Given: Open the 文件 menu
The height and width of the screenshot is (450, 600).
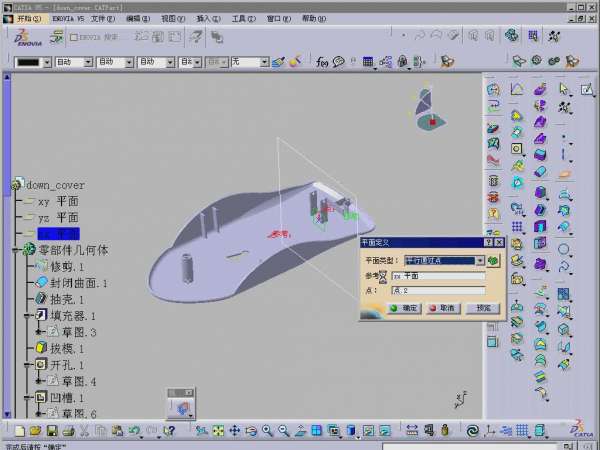Looking at the screenshot, I should pyautogui.click(x=103, y=18).
